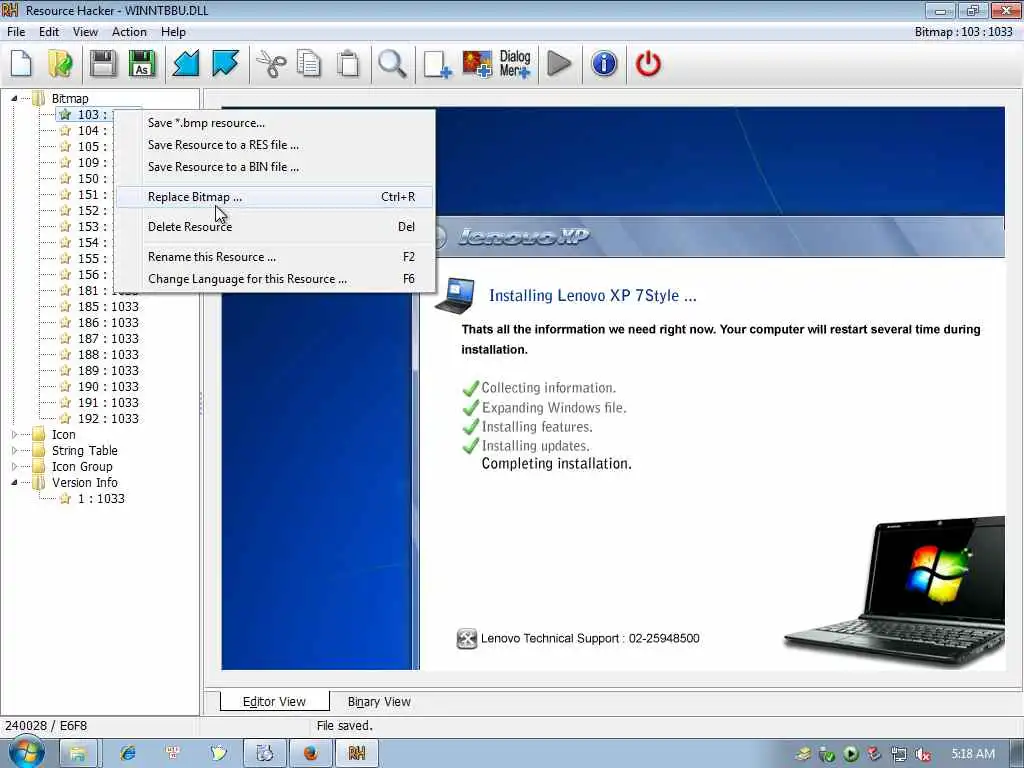Select bitmap resource 150 in the tree

click(91, 179)
